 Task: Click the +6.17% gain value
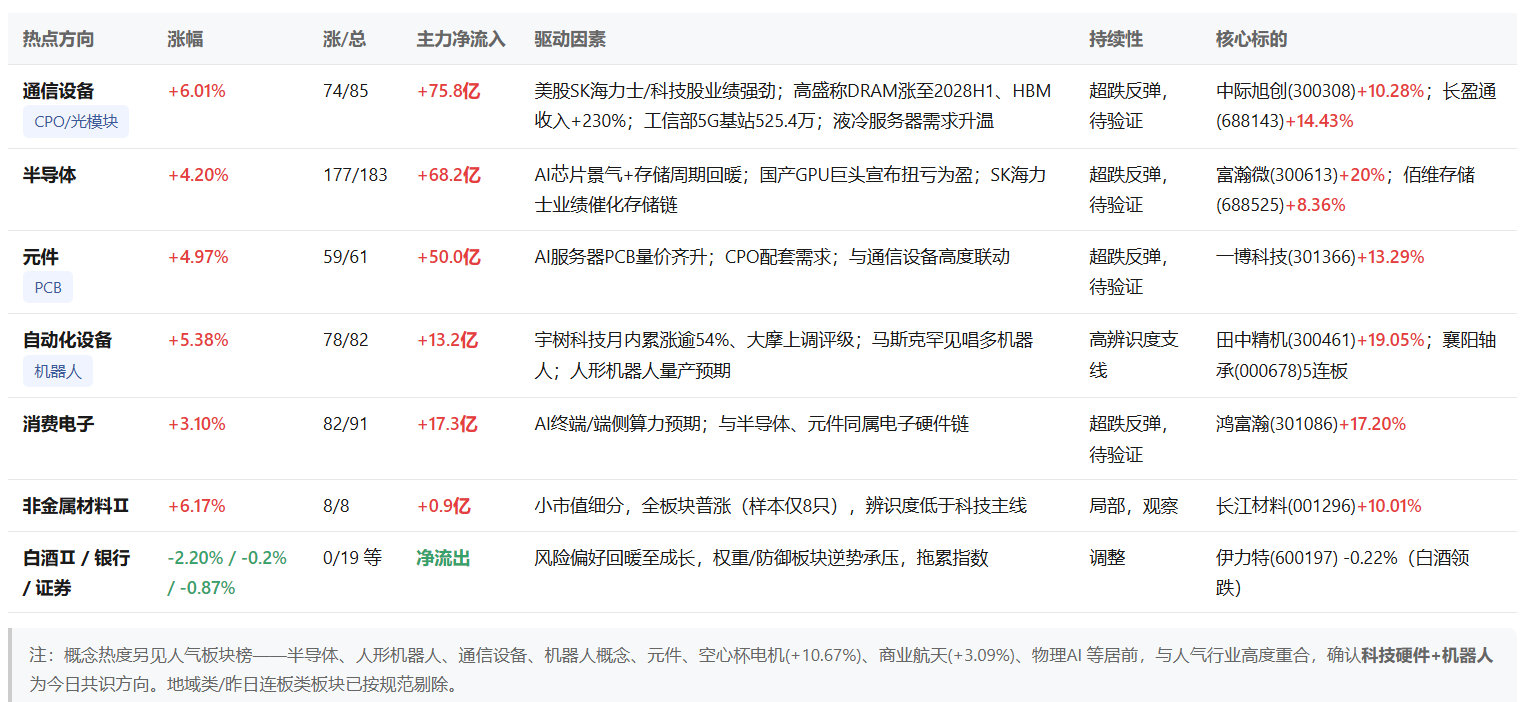click(196, 506)
